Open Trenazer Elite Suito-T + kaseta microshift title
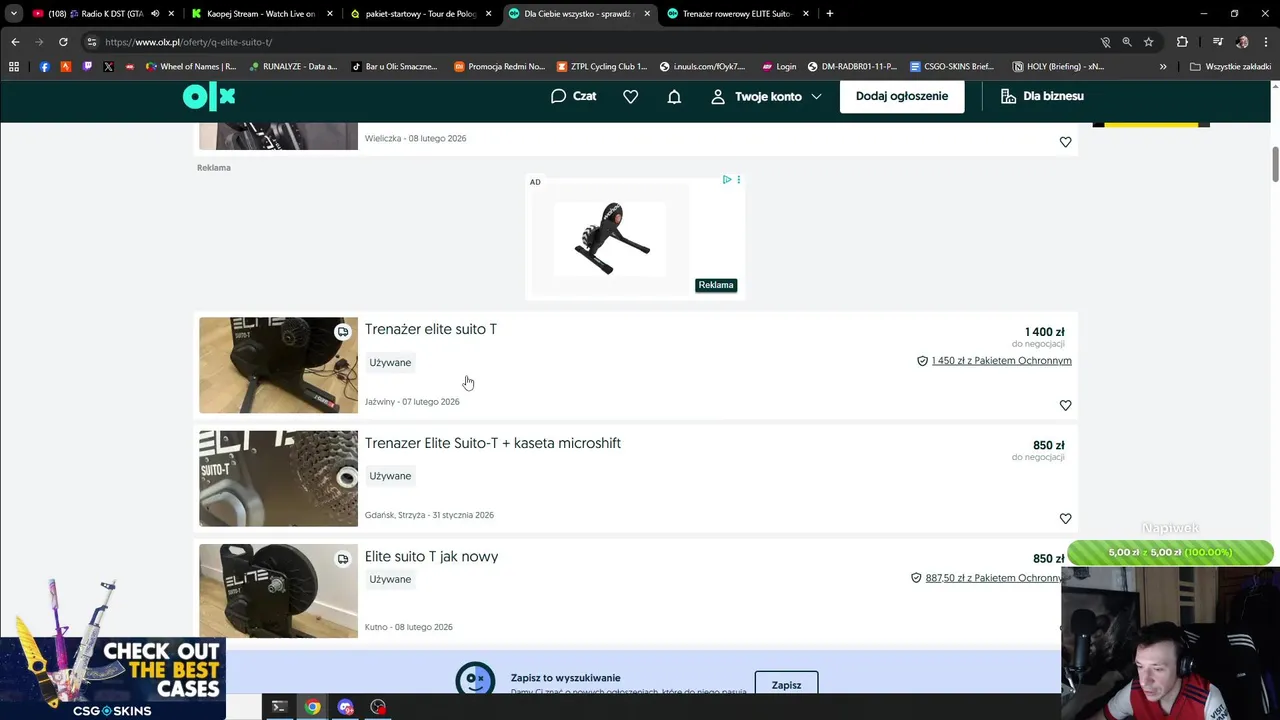The height and width of the screenshot is (720, 1280). tap(492, 443)
